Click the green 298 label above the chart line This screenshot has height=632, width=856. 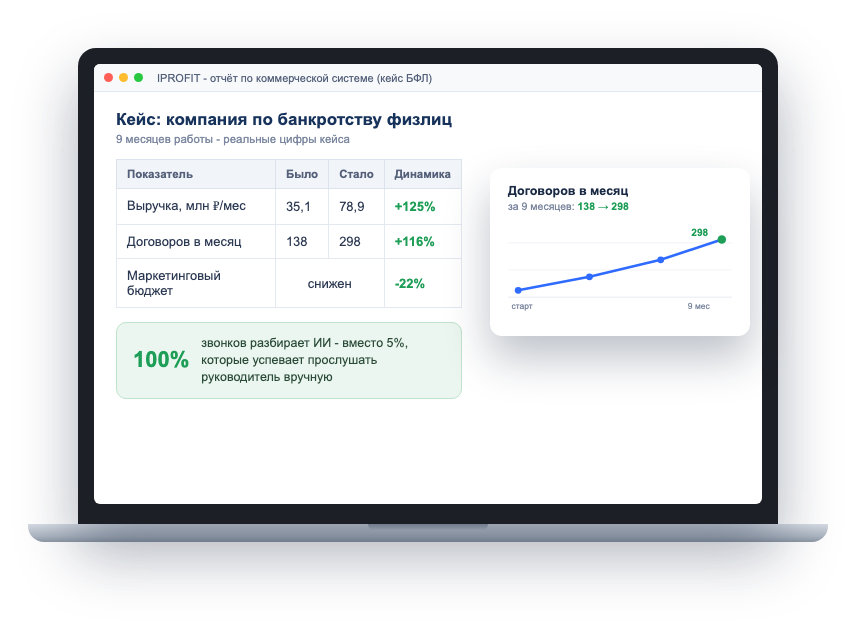click(x=699, y=232)
